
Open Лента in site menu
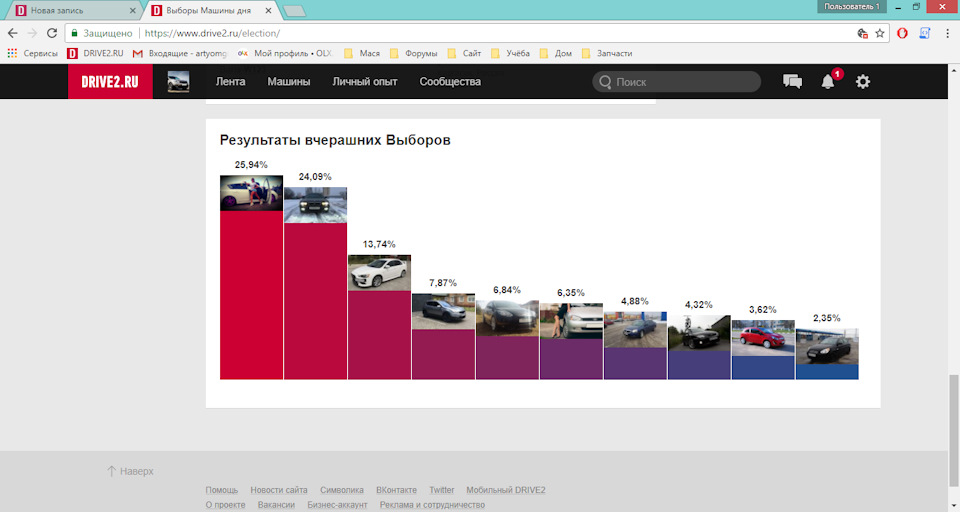click(x=230, y=81)
